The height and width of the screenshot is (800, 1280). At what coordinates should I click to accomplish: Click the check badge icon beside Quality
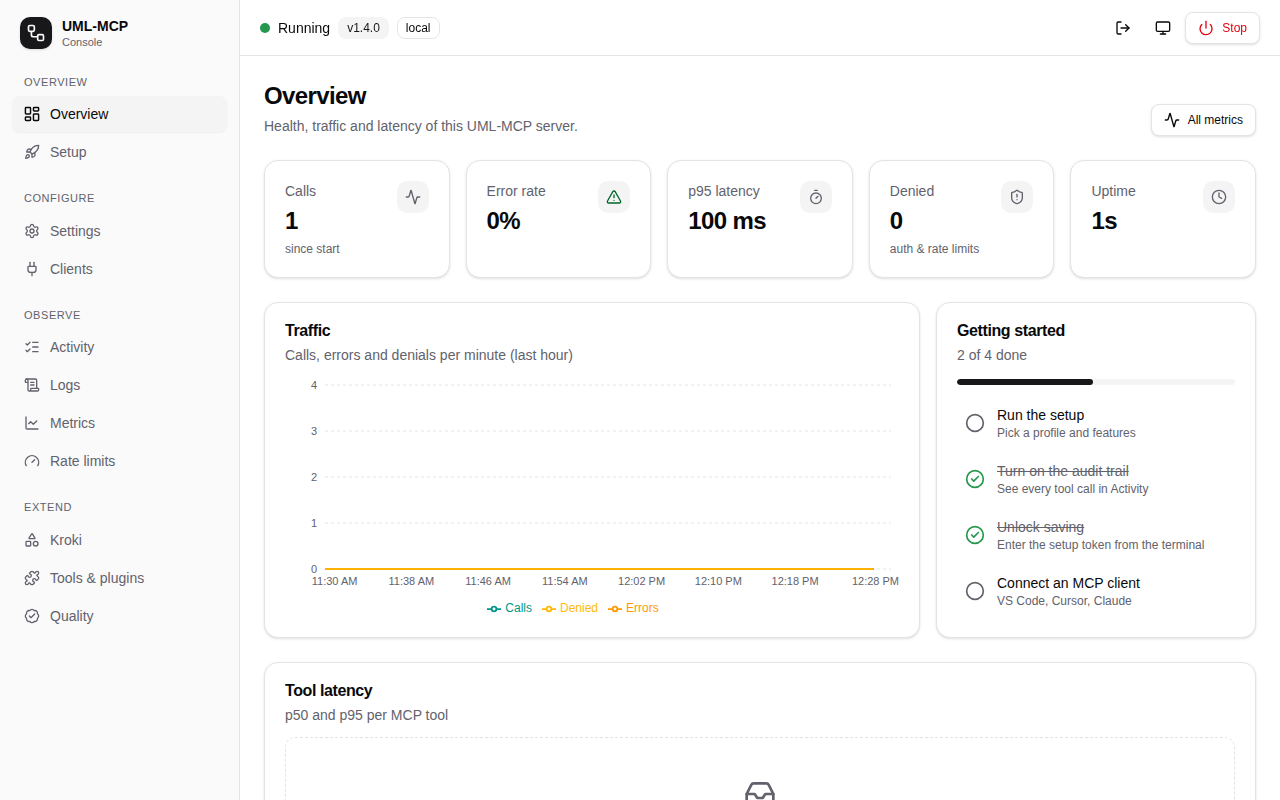coord(32,616)
